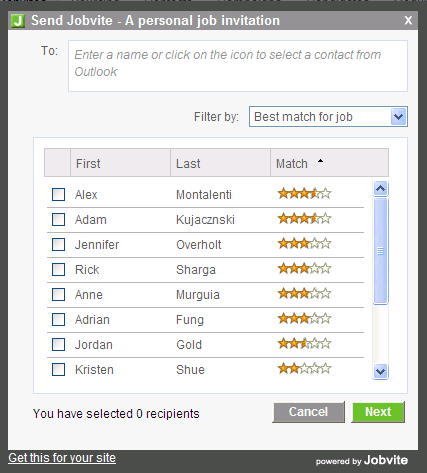Click the green Jobvite J logo icon
The height and width of the screenshot is (473, 427).
click(x=18, y=21)
